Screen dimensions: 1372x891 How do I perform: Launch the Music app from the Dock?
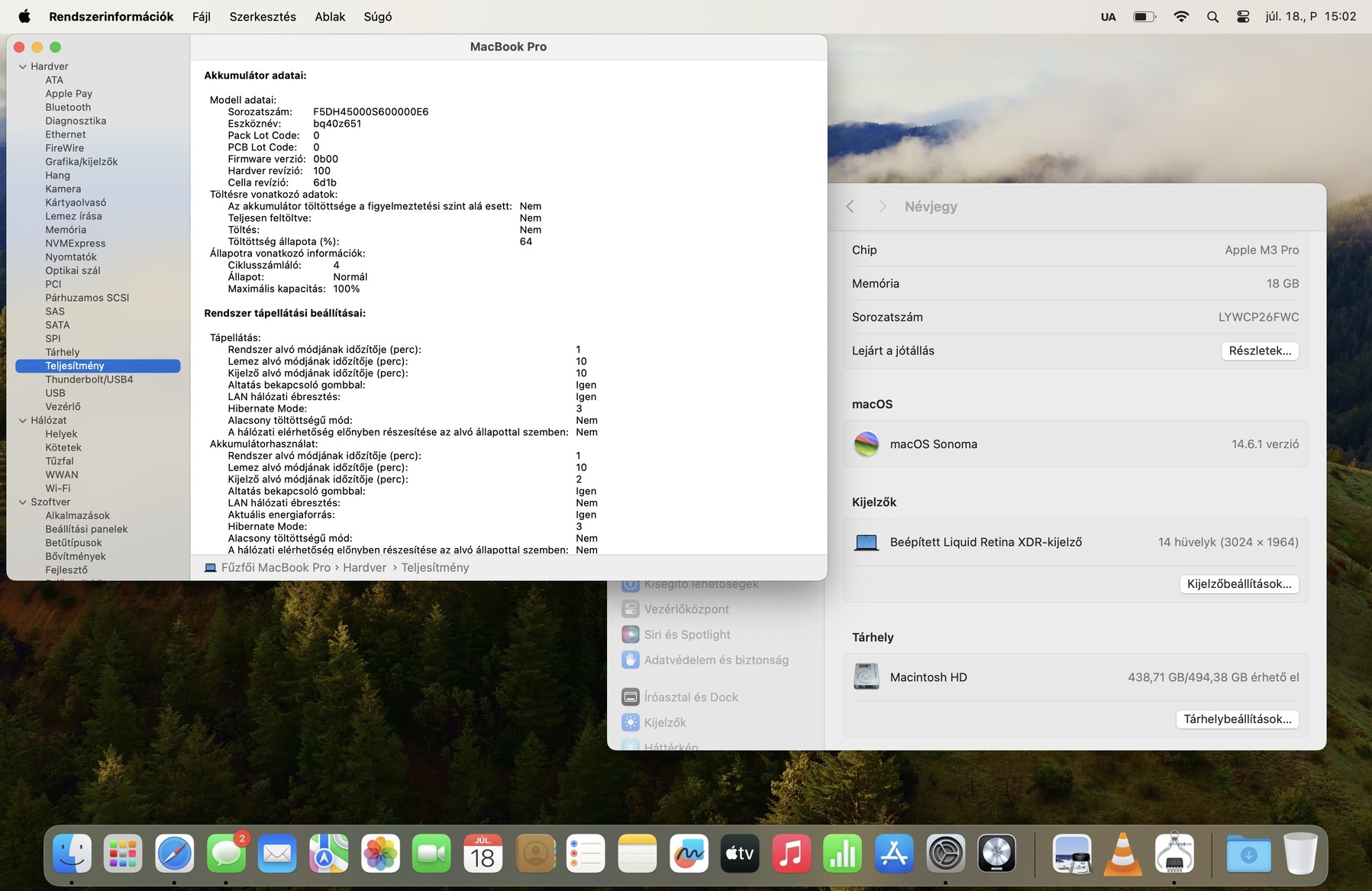[792, 853]
